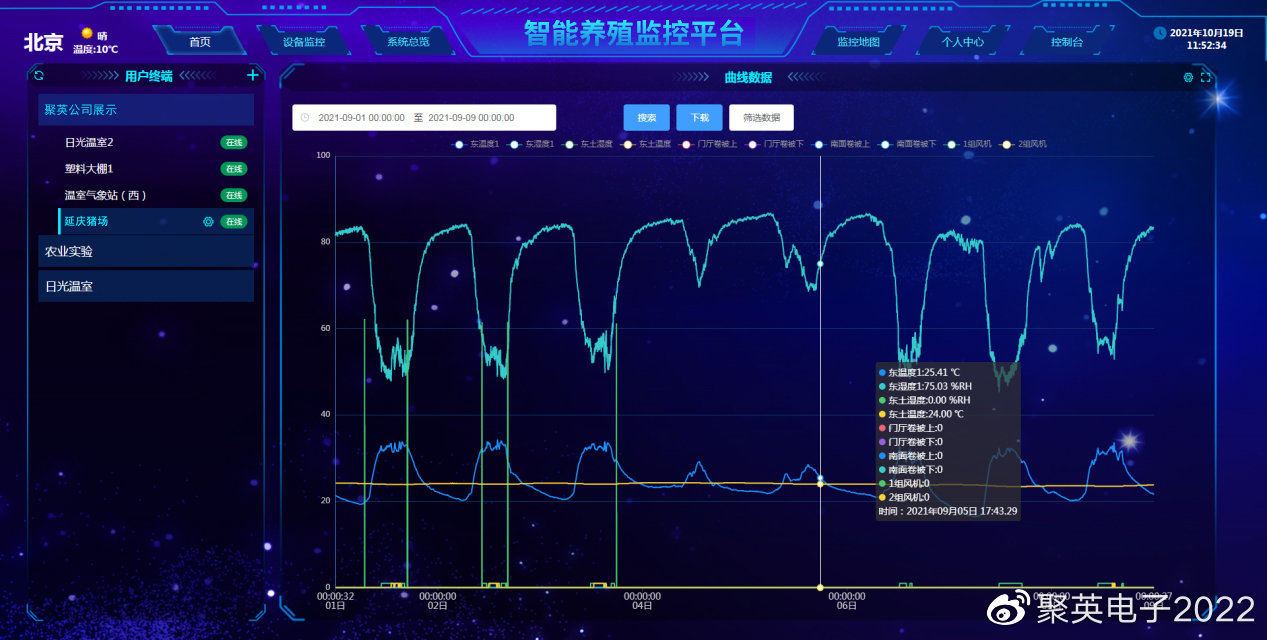Viewport: 1267px width, 640px height.
Task: Open settings gear for 延庆猪场
Action: click(208, 221)
